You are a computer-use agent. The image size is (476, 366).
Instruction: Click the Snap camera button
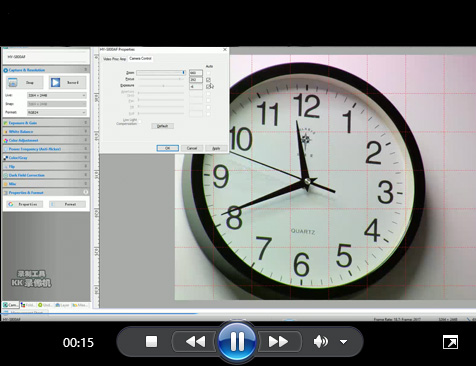tap(25, 82)
